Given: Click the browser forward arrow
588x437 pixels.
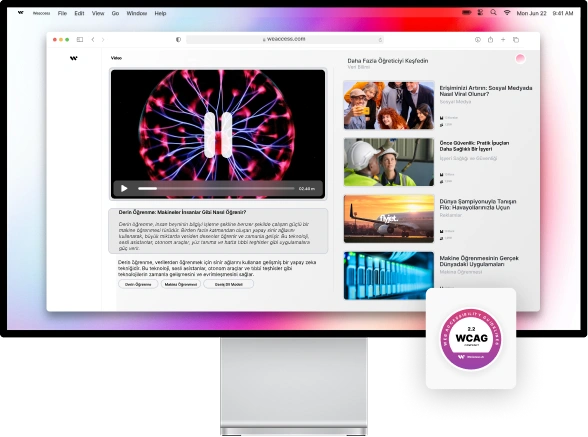Looking at the screenshot, I should click(x=103, y=39).
